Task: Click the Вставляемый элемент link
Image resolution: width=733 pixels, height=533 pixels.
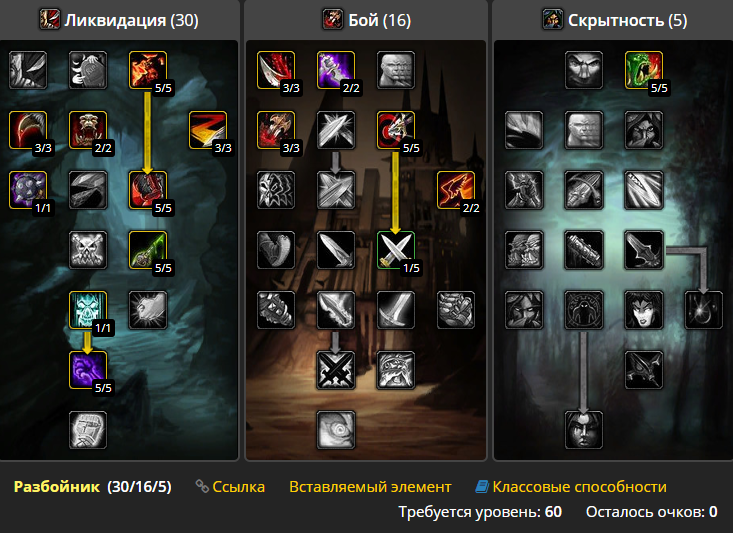Action: coord(370,487)
